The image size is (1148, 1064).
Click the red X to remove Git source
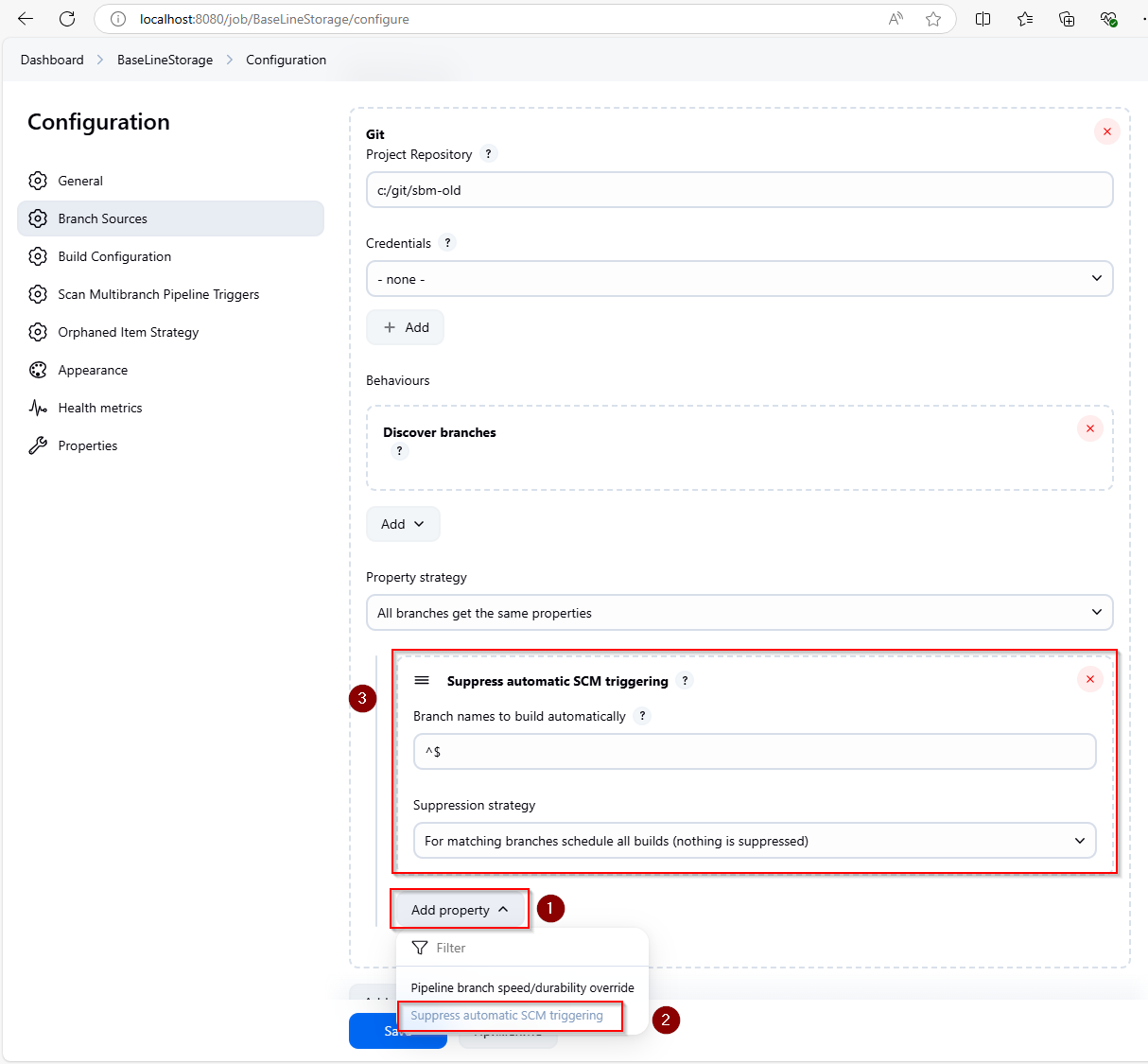[1106, 131]
